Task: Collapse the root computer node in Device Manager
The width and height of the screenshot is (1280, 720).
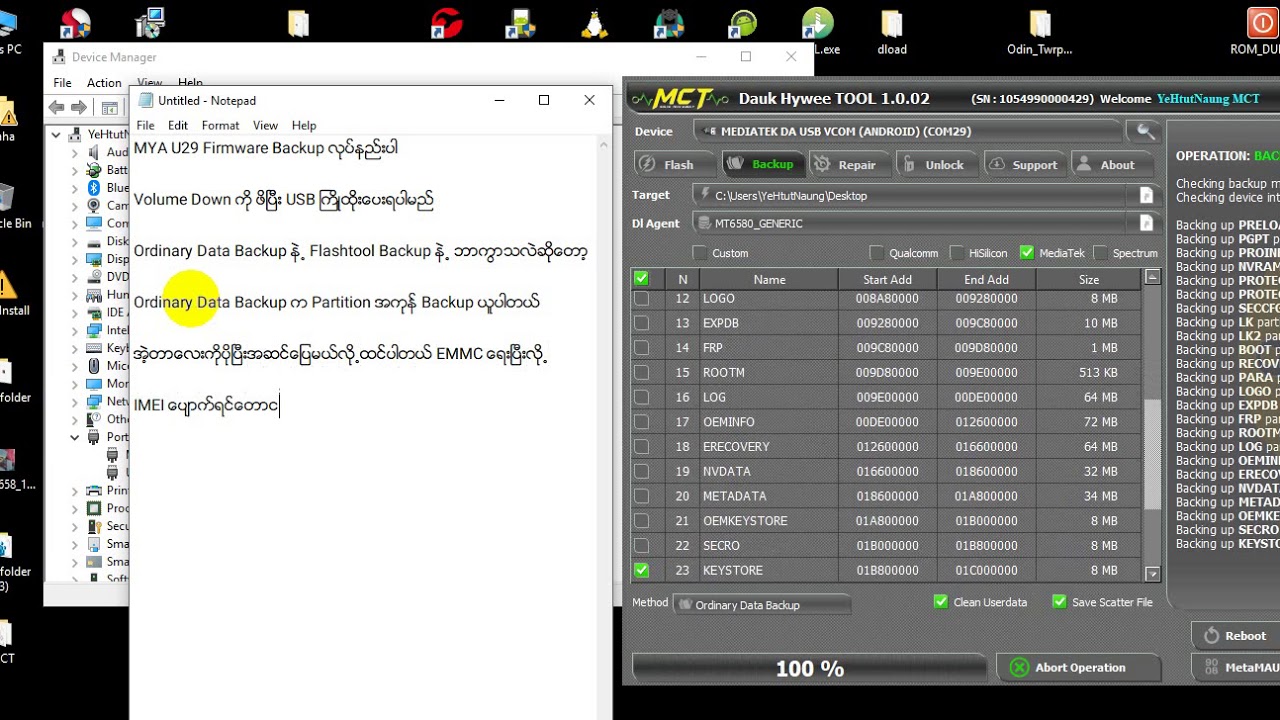Action: tap(56, 134)
